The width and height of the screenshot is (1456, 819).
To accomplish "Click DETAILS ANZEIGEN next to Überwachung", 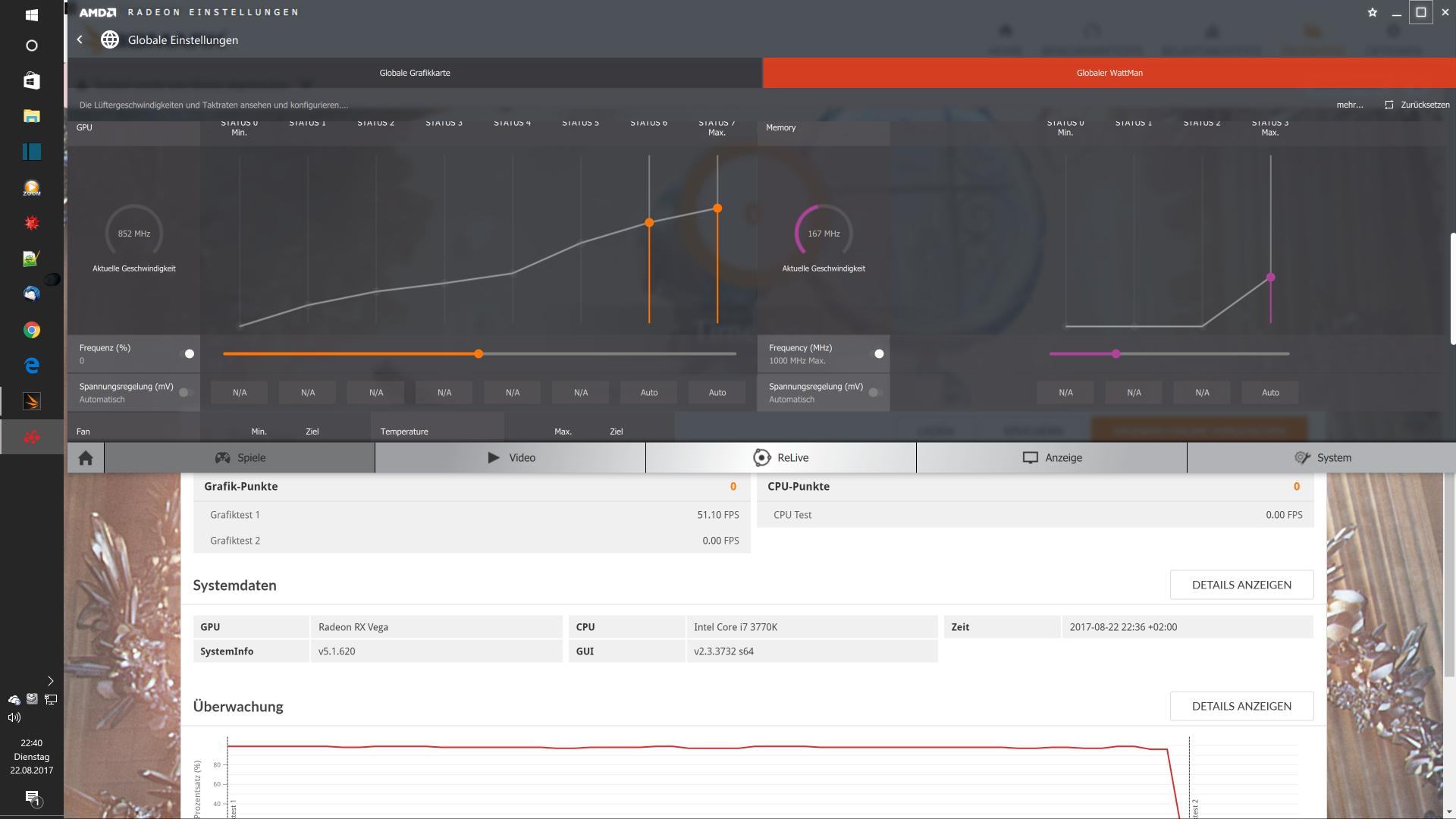I will click(1241, 706).
